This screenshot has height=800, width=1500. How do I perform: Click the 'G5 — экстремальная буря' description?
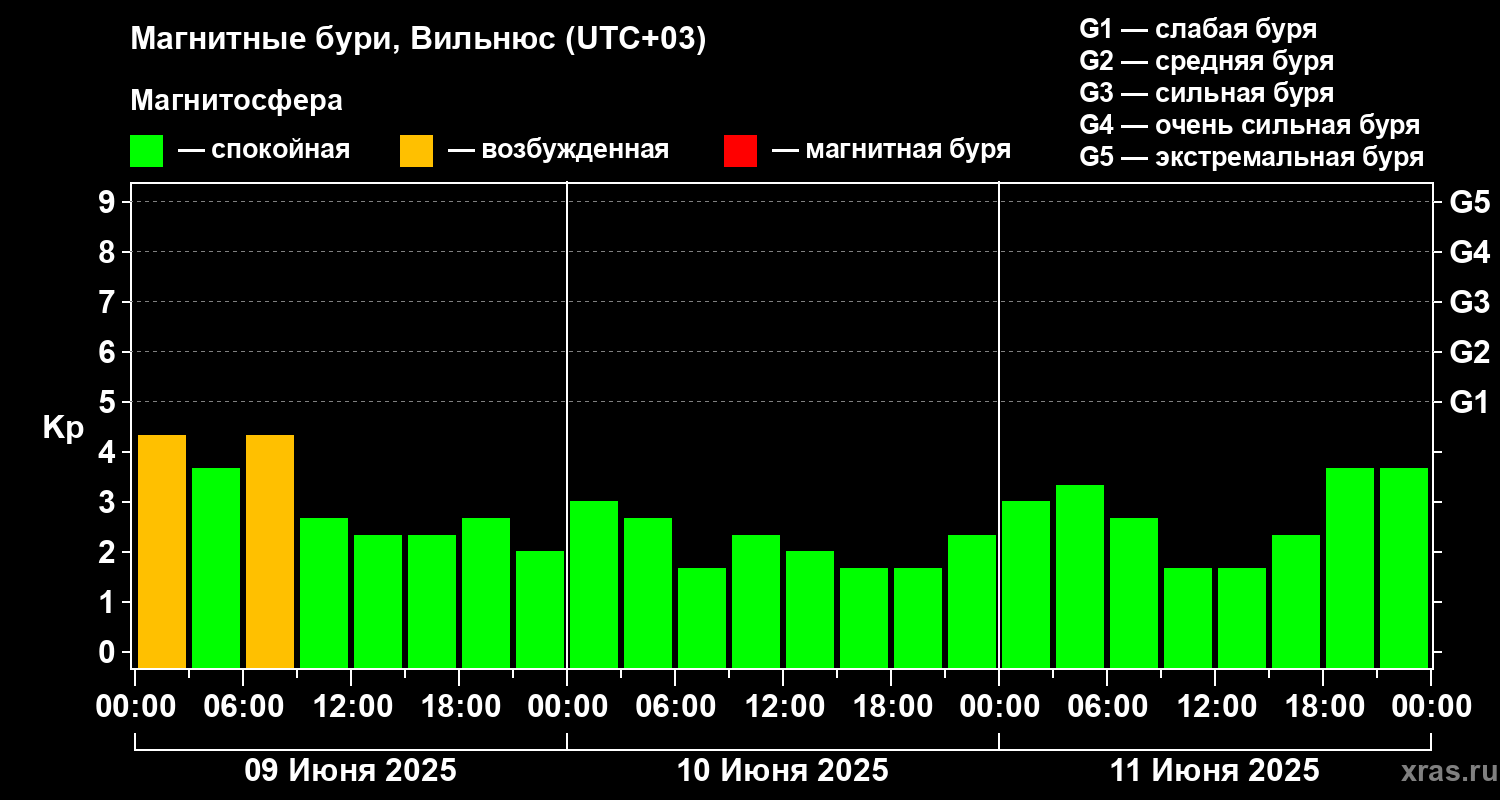pyautogui.click(x=1251, y=158)
